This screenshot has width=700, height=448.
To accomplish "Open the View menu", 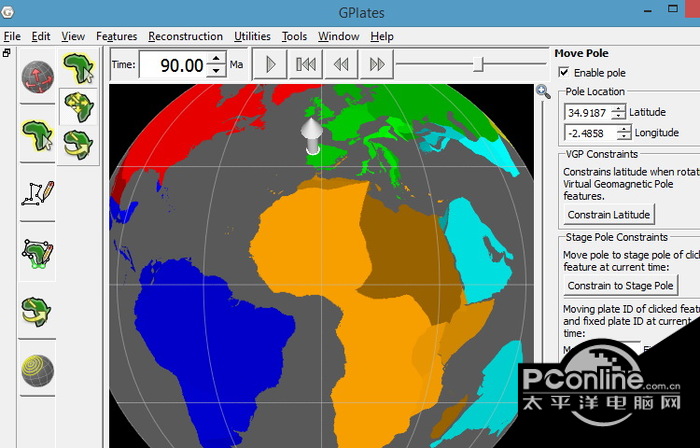I will pyautogui.click(x=73, y=36).
